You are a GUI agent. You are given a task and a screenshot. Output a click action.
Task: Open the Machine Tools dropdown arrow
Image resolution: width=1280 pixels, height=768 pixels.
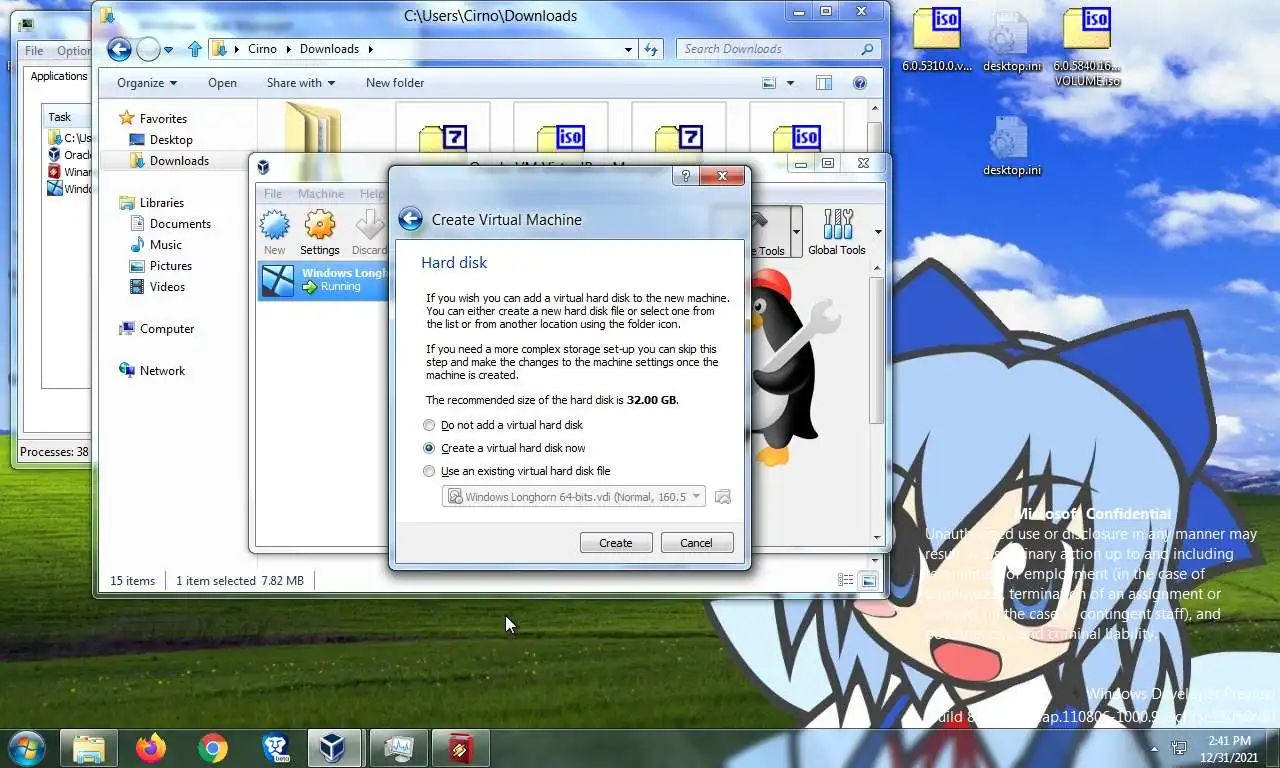click(796, 232)
